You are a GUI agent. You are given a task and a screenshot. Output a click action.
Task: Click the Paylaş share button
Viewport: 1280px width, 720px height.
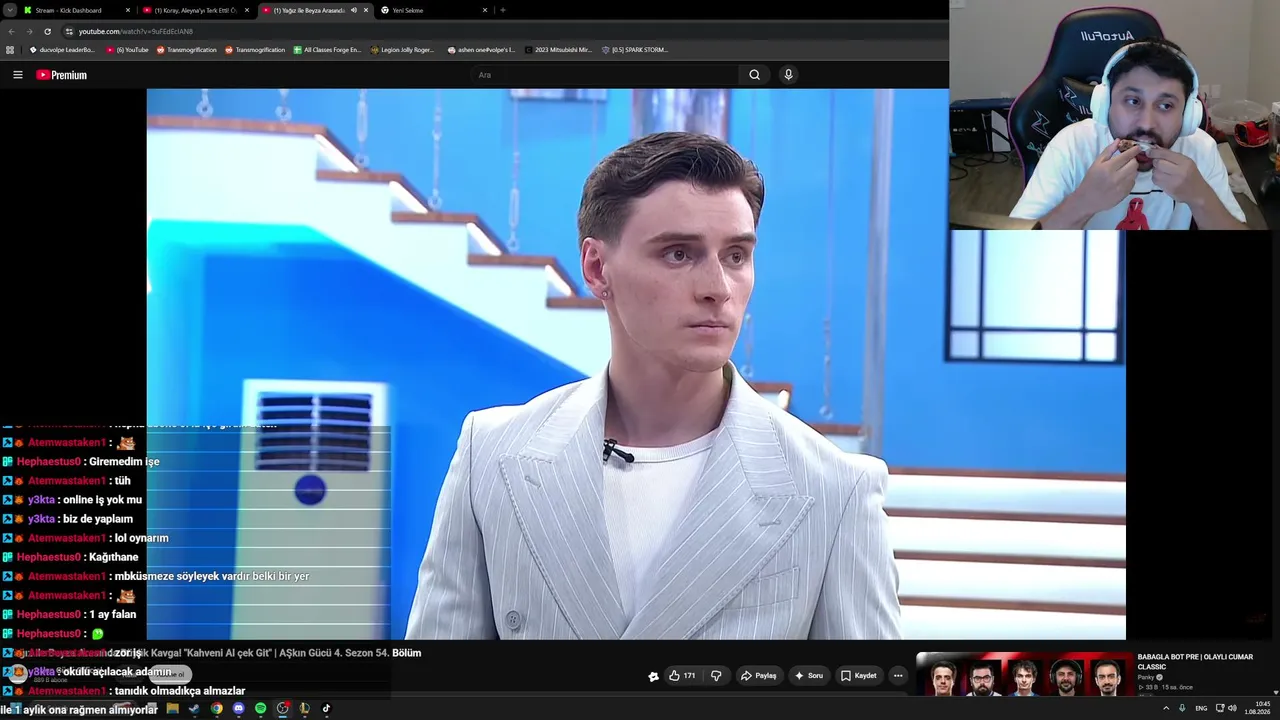(x=759, y=676)
